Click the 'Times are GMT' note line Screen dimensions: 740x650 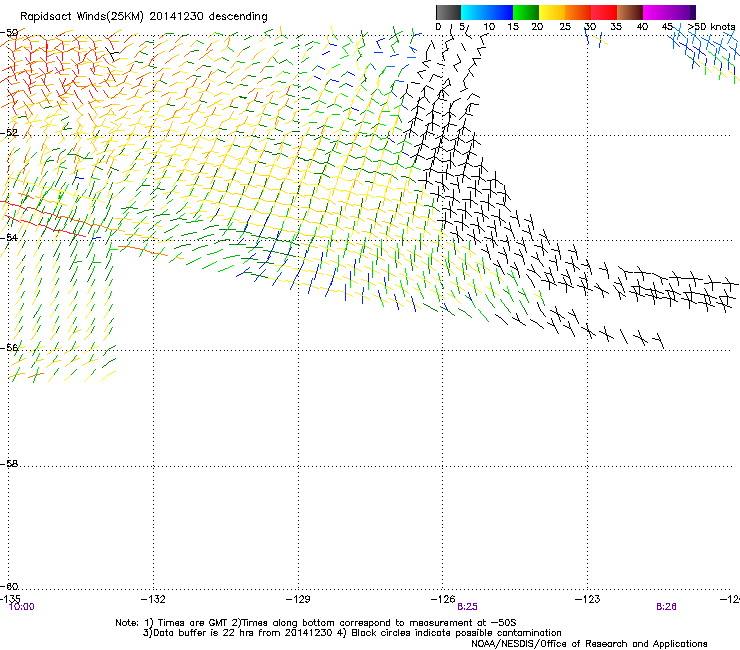tap(316, 623)
